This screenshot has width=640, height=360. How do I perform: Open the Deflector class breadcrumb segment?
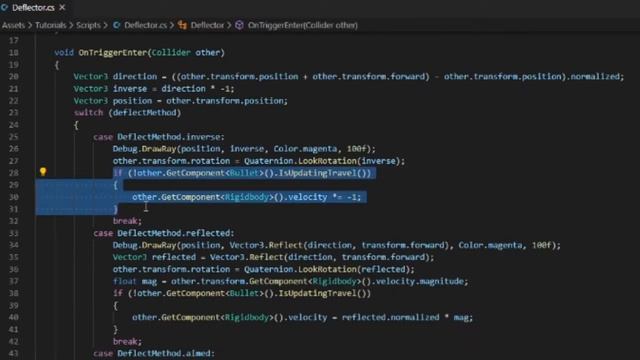click(x=207, y=25)
